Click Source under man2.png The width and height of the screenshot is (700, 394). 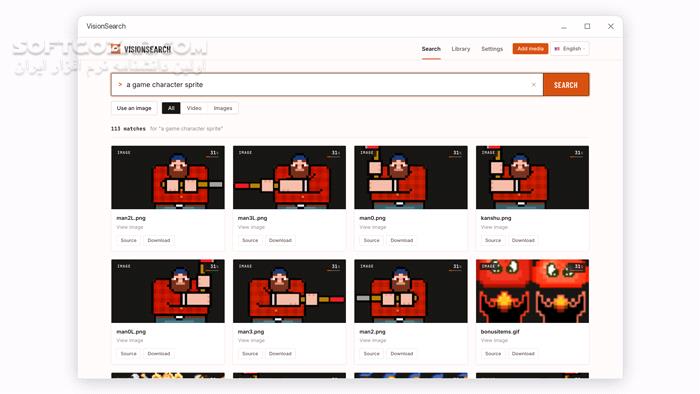point(371,353)
